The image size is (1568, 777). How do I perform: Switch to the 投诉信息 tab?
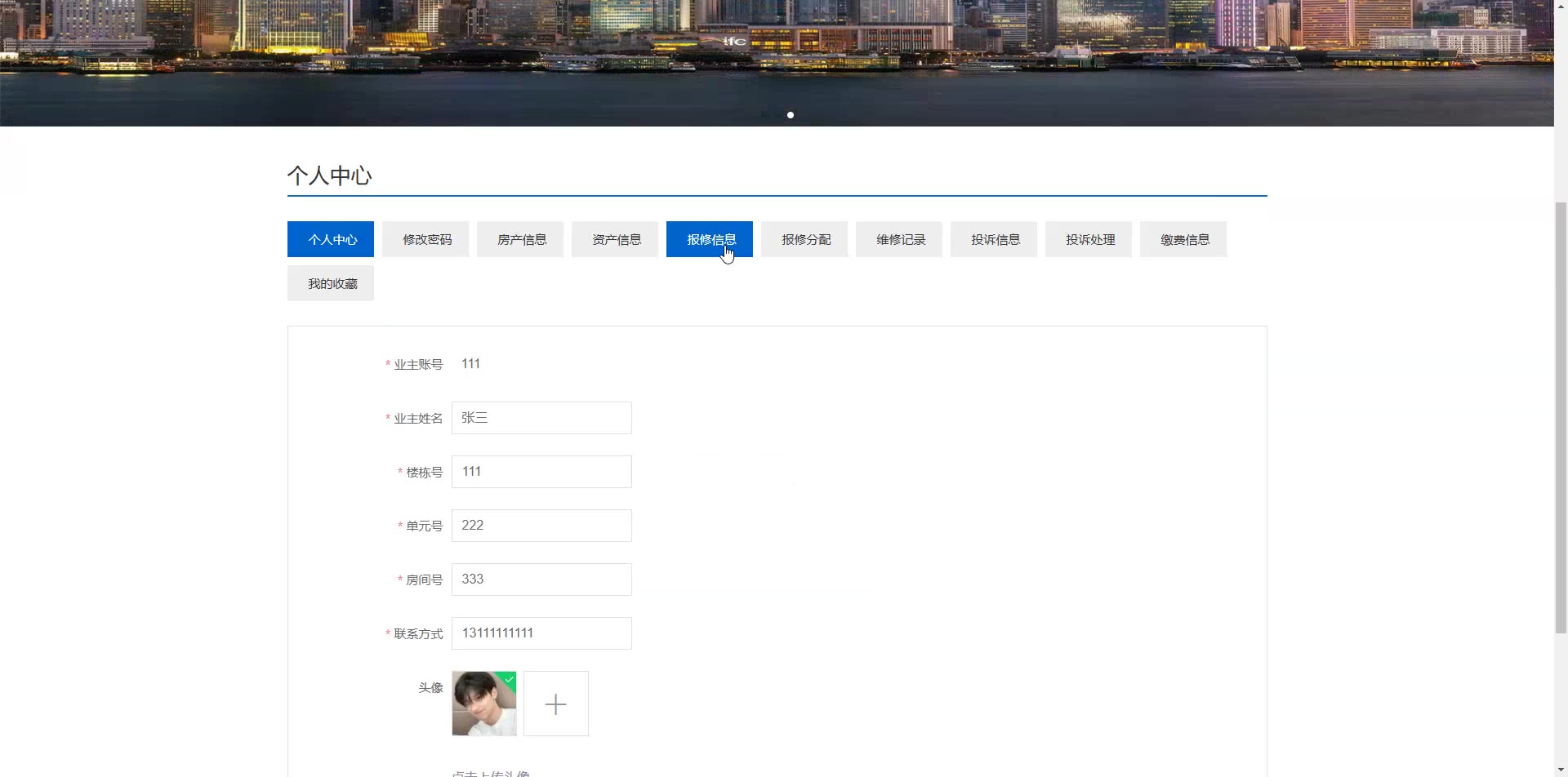[x=994, y=239]
